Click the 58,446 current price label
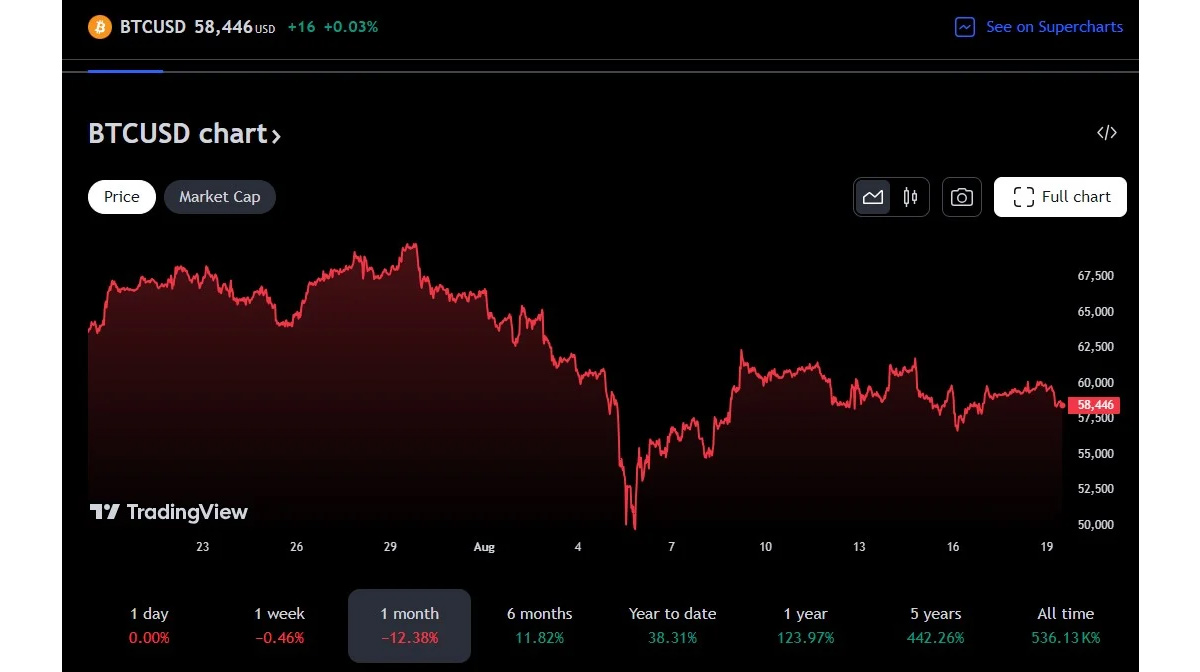Screen dimensions: 1200x672 [1094, 405]
